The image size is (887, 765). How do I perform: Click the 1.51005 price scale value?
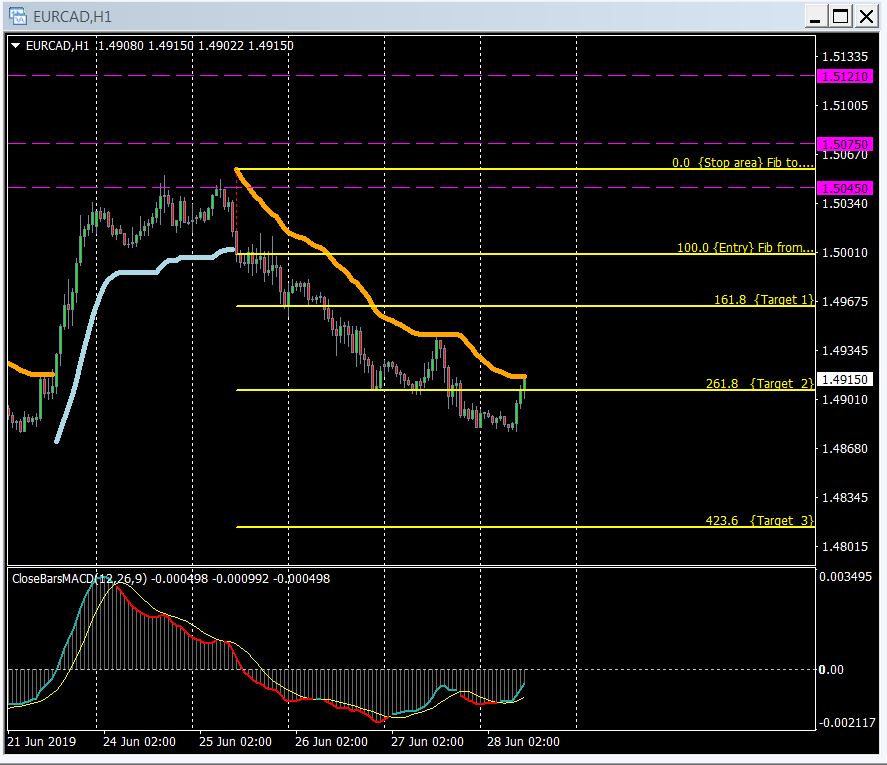[x=845, y=105]
